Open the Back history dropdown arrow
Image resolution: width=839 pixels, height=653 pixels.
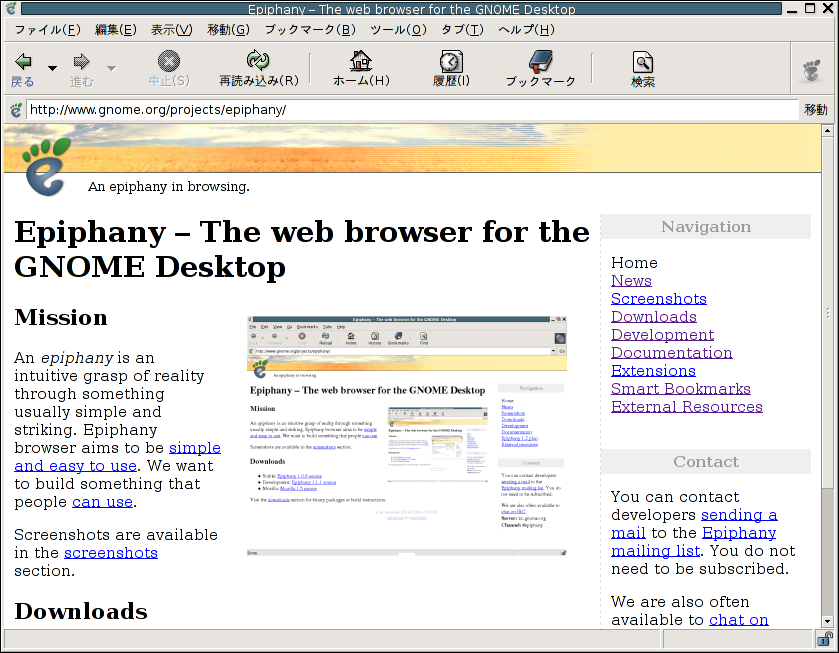click(x=52, y=68)
